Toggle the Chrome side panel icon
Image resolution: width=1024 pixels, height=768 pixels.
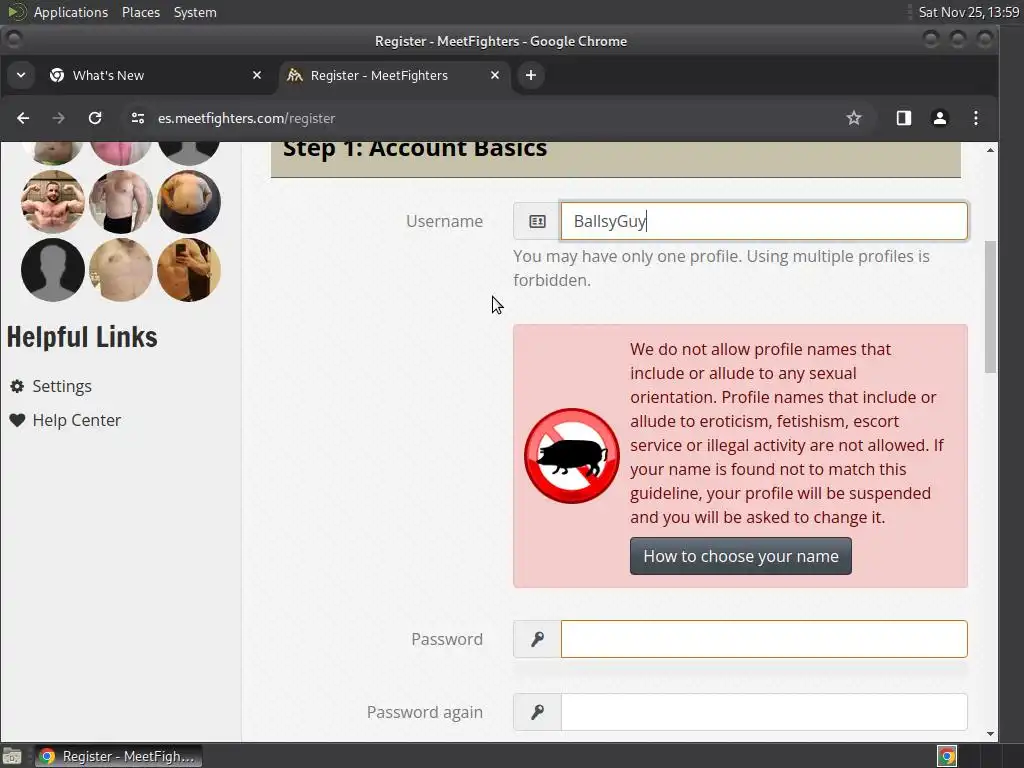tap(904, 118)
